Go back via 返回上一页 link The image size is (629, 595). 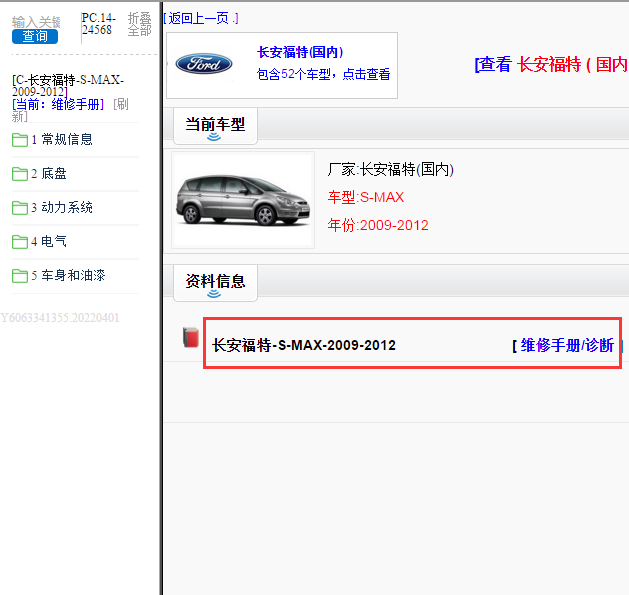coord(201,18)
